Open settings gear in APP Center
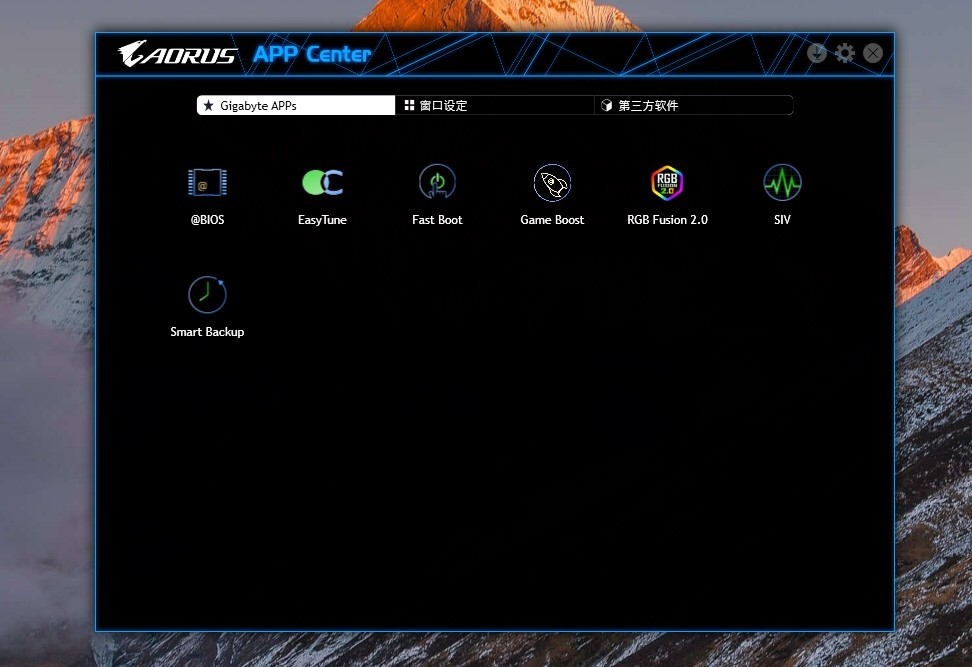 [845, 53]
